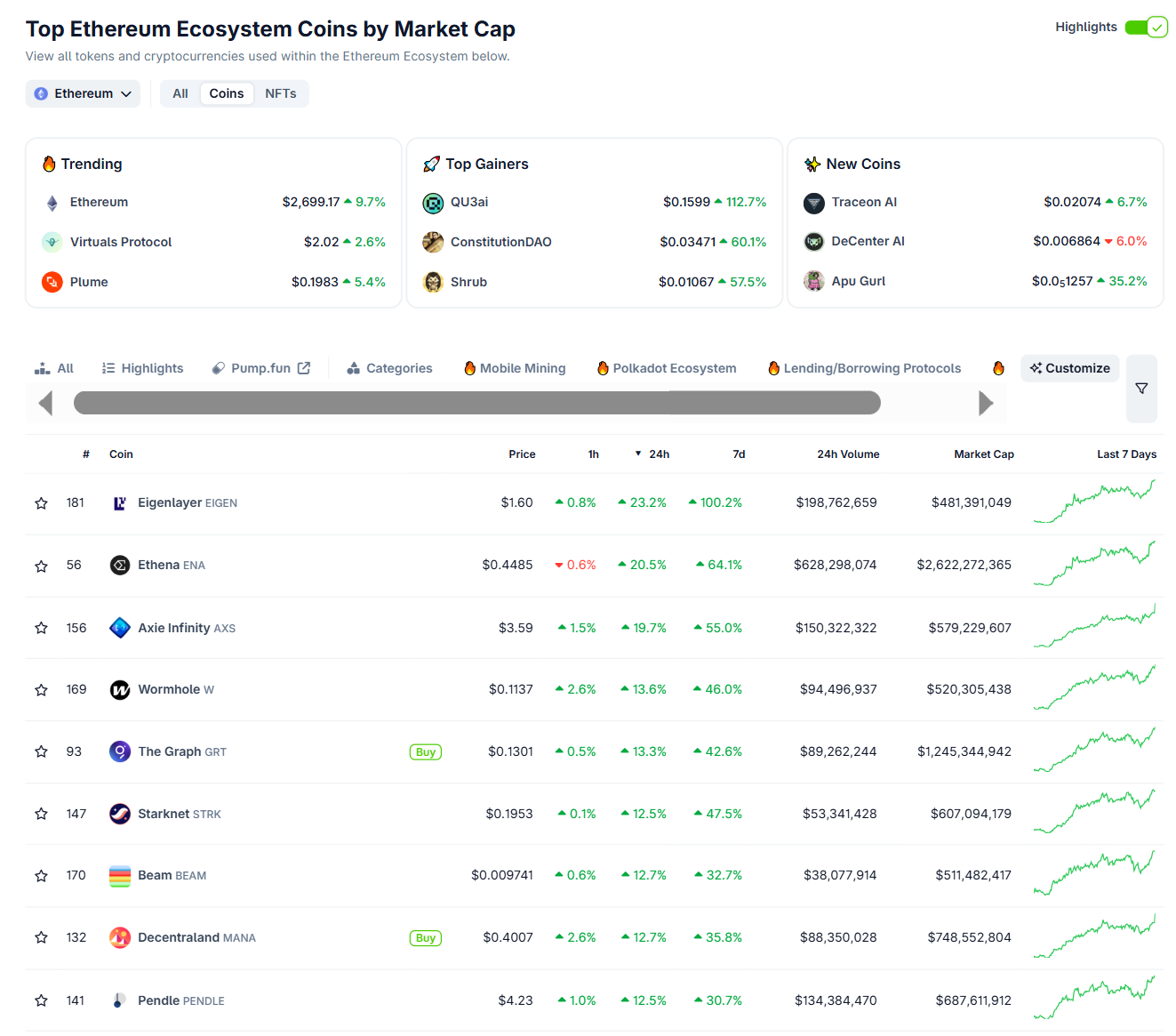Image resolution: width=1176 pixels, height=1036 pixels.
Task: Click Ethena market cap $2,622,272,365
Action: pyautogui.click(x=964, y=566)
